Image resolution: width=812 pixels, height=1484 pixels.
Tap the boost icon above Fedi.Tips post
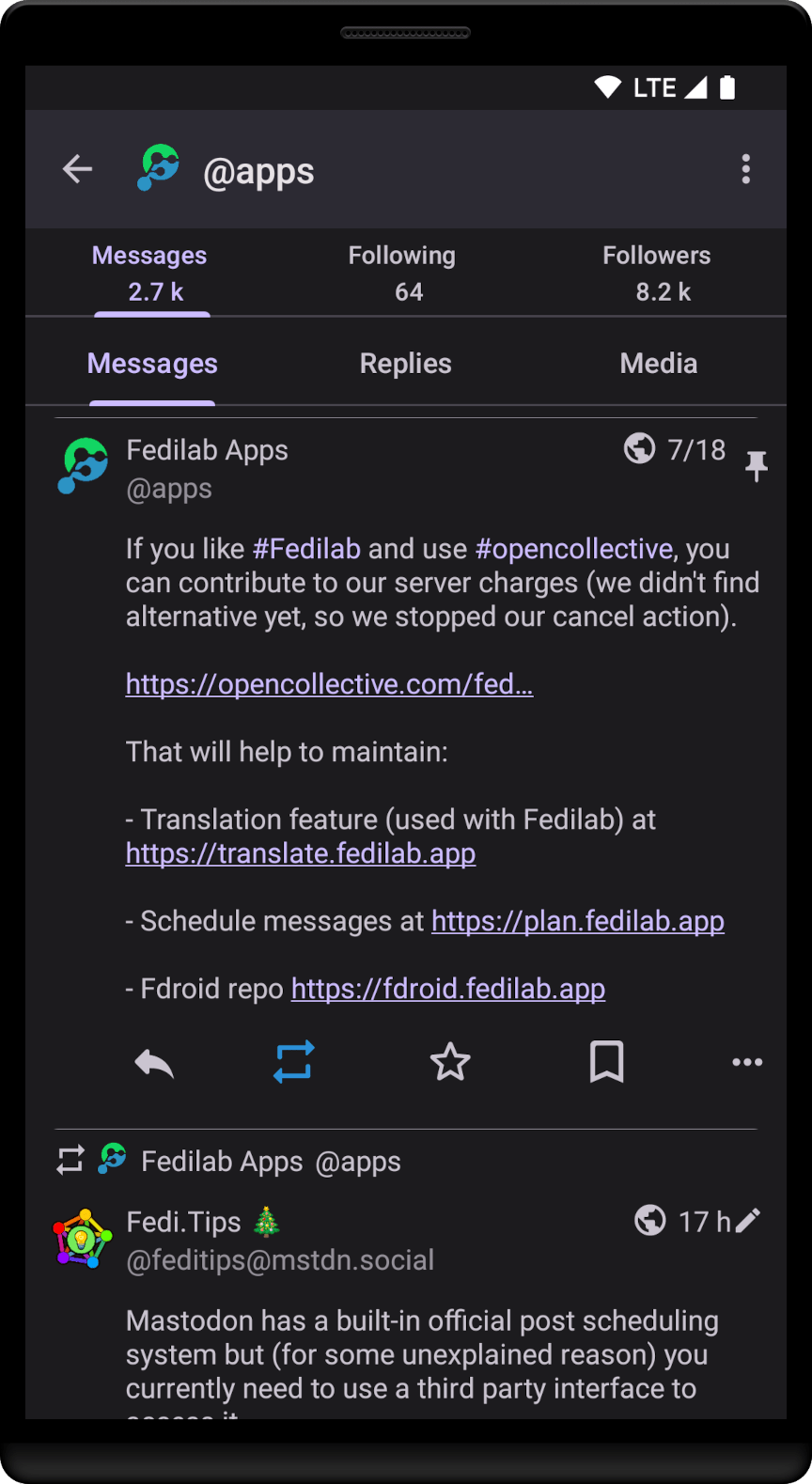click(x=70, y=1161)
